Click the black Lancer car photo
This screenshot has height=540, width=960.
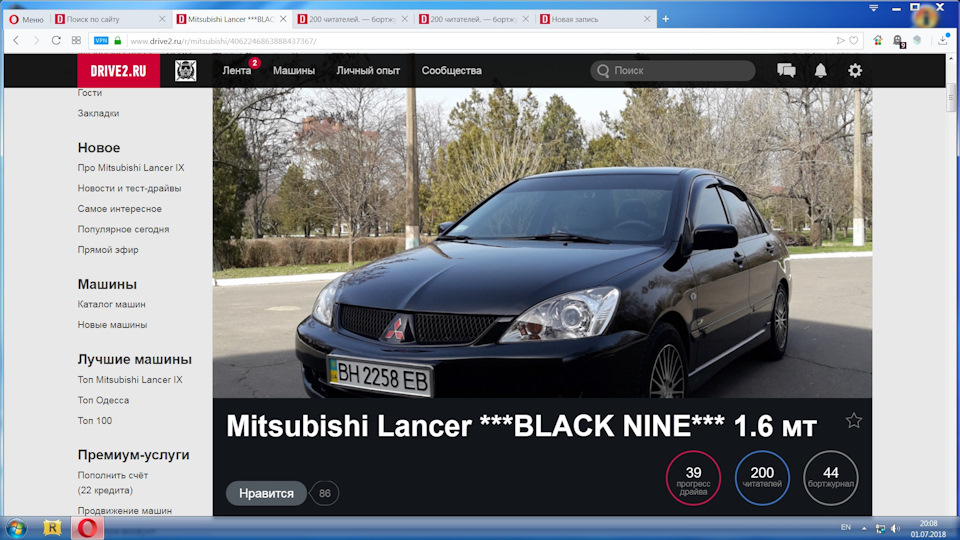(542, 243)
